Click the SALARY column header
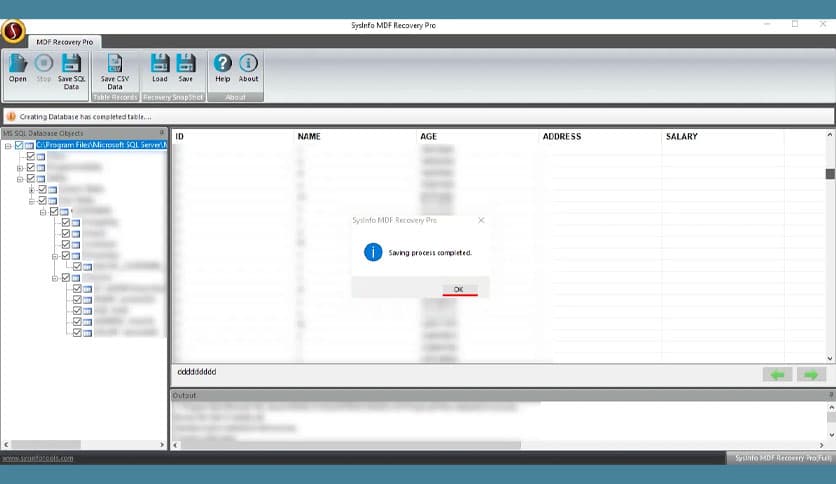The width and height of the screenshot is (836, 484). [x=722, y=136]
